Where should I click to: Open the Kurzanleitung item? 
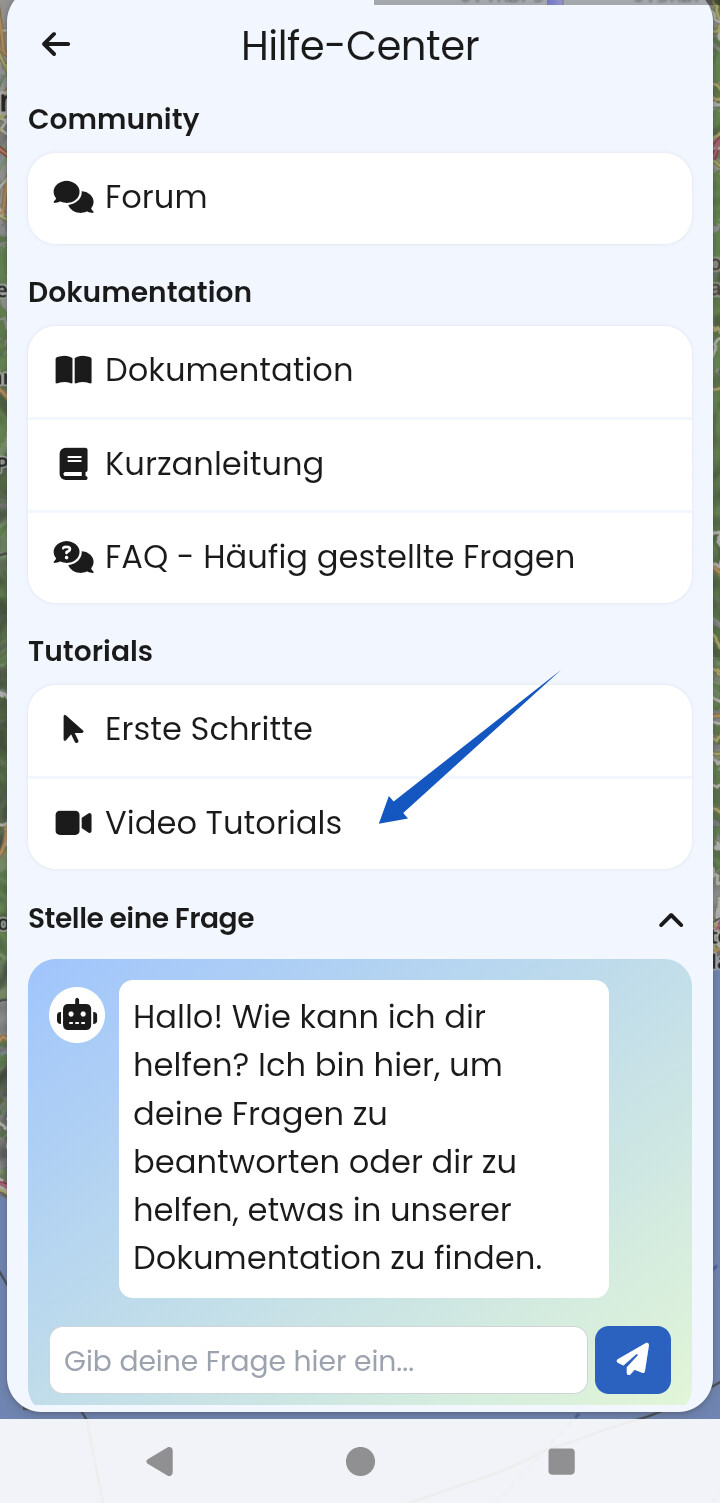[x=360, y=465]
